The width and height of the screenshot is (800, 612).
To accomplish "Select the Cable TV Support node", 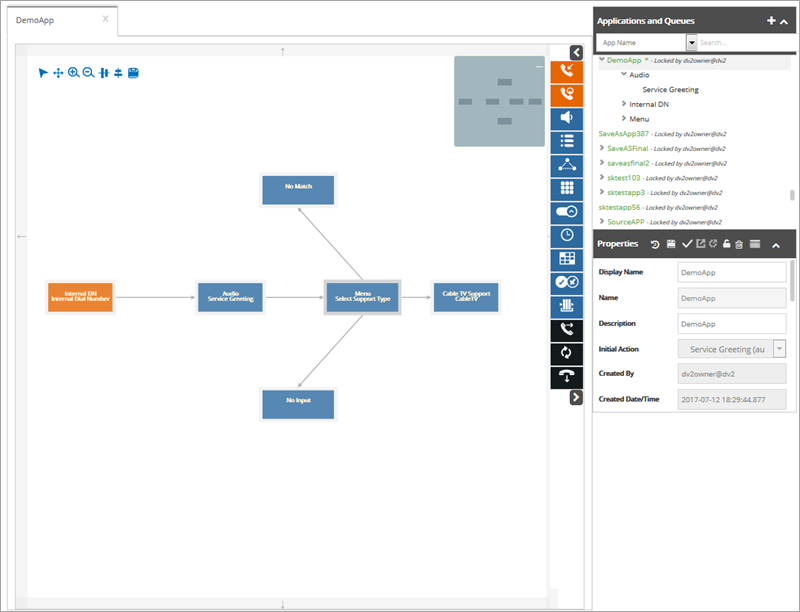I will [466, 297].
